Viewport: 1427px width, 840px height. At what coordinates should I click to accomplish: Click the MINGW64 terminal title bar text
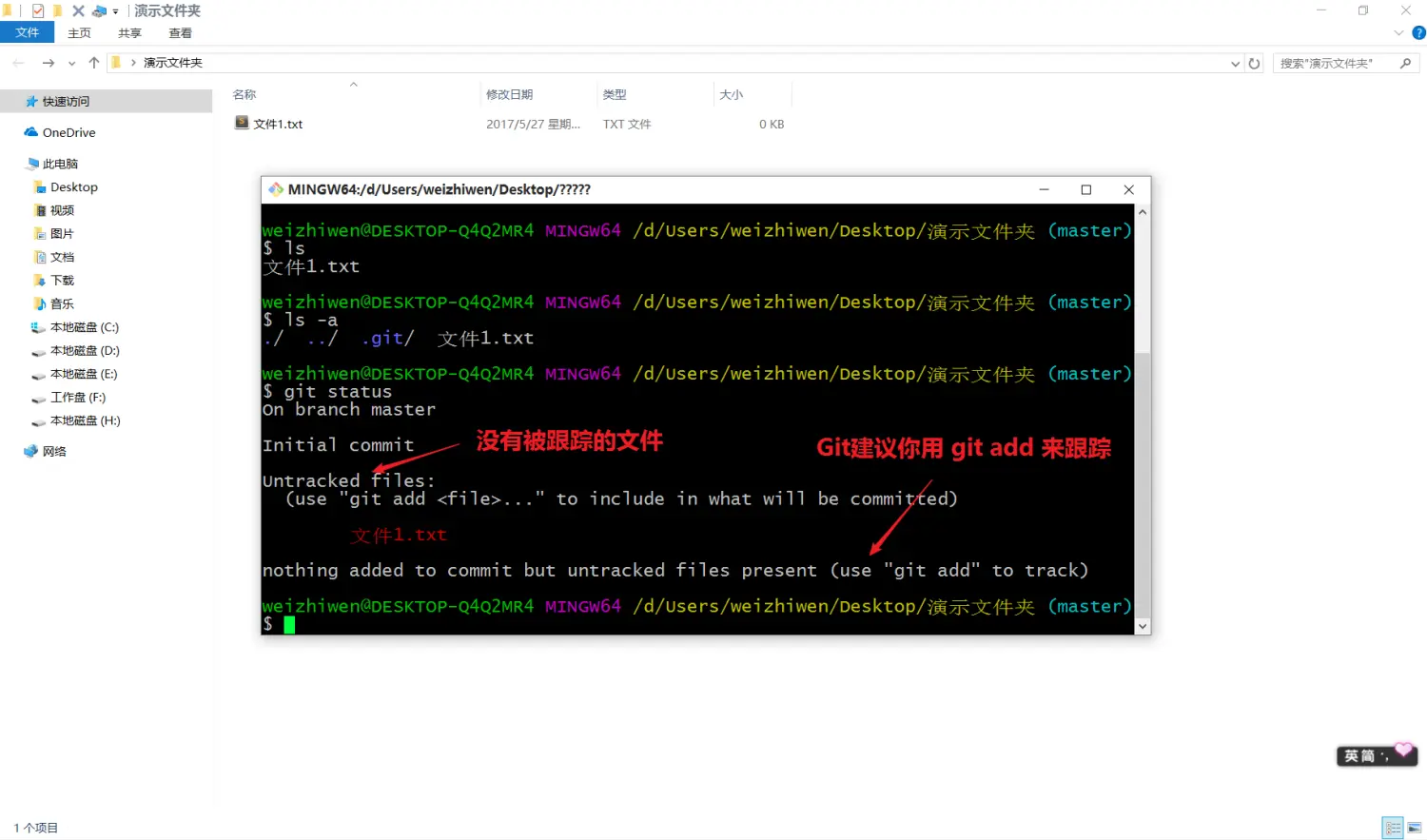pyautogui.click(x=439, y=189)
